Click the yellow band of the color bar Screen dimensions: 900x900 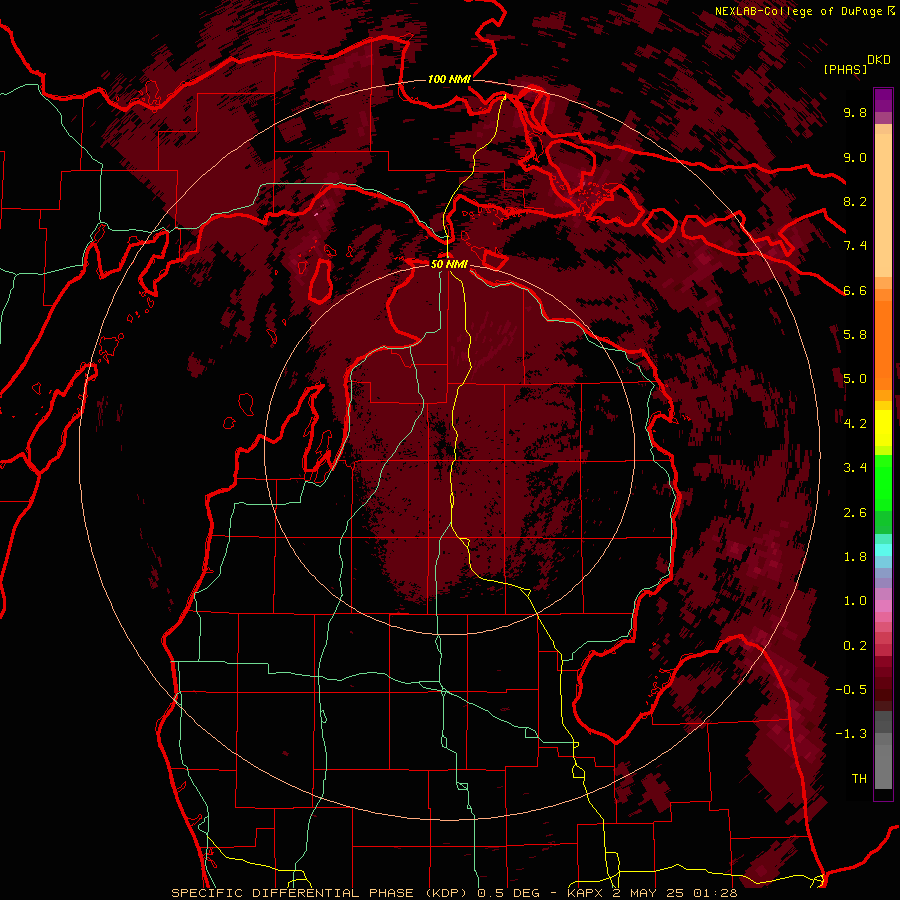point(883,428)
